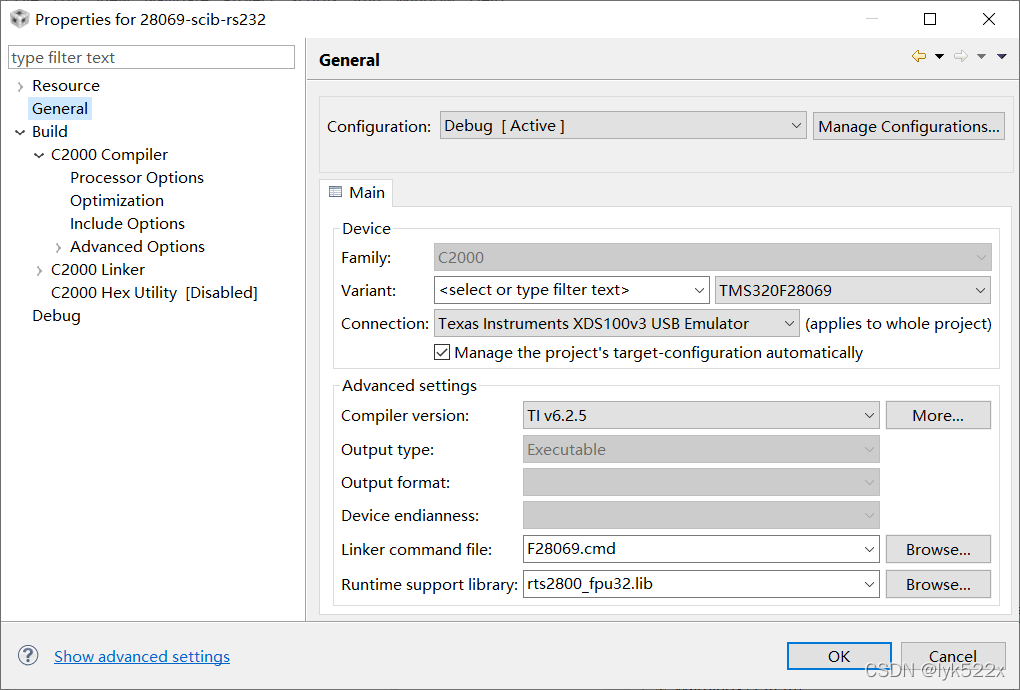Open Show advanced settings link
This screenshot has height=690, width=1020.
141,656
